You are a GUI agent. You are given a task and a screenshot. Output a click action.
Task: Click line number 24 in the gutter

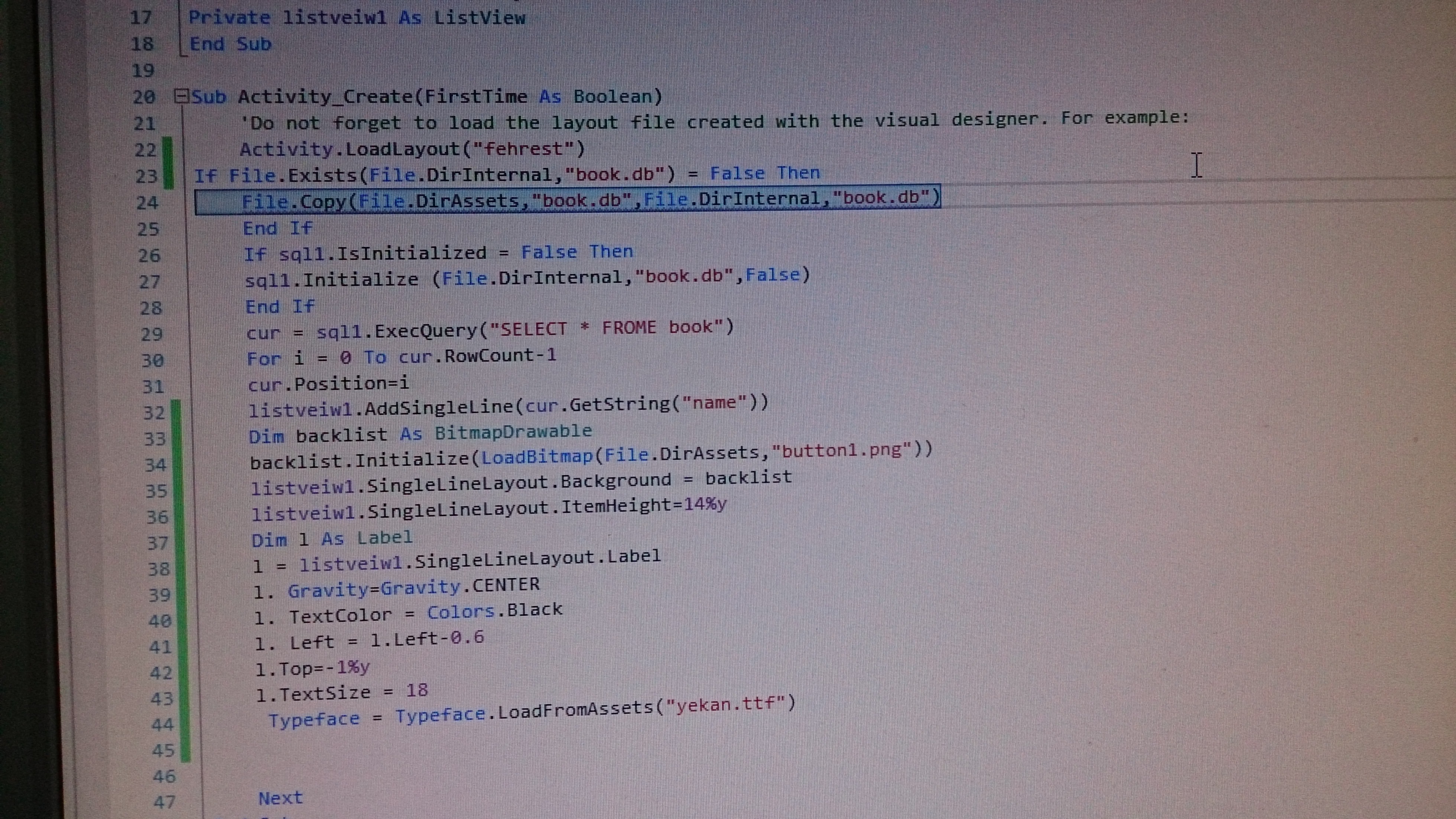point(147,203)
